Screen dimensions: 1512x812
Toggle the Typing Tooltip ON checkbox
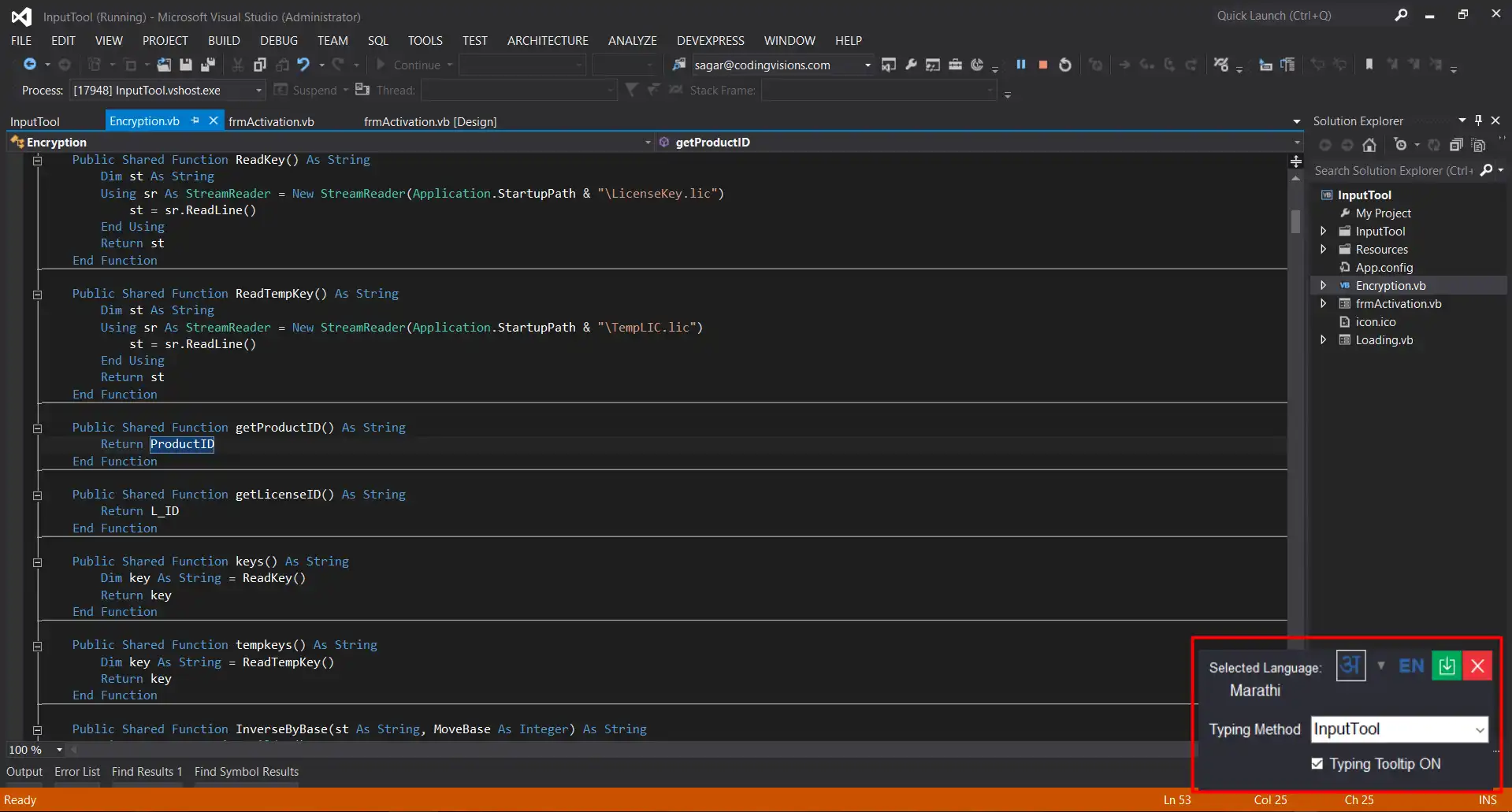coord(1317,763)
